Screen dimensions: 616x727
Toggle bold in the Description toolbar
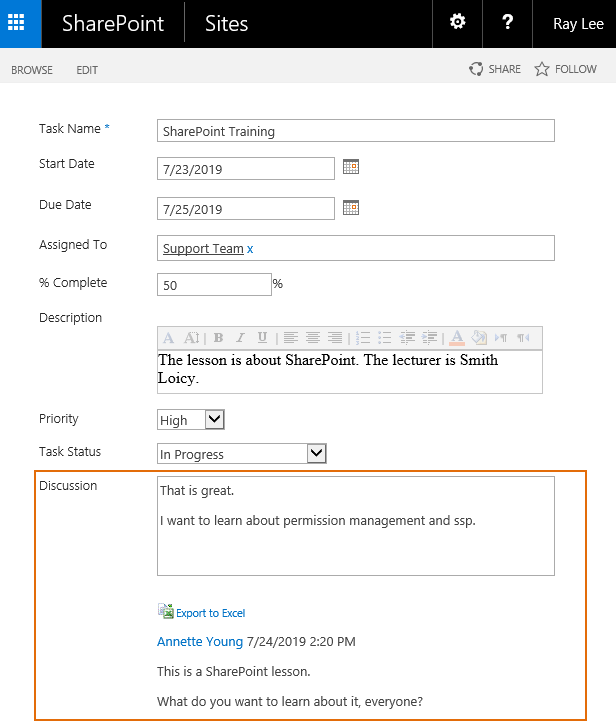[218, 338]
